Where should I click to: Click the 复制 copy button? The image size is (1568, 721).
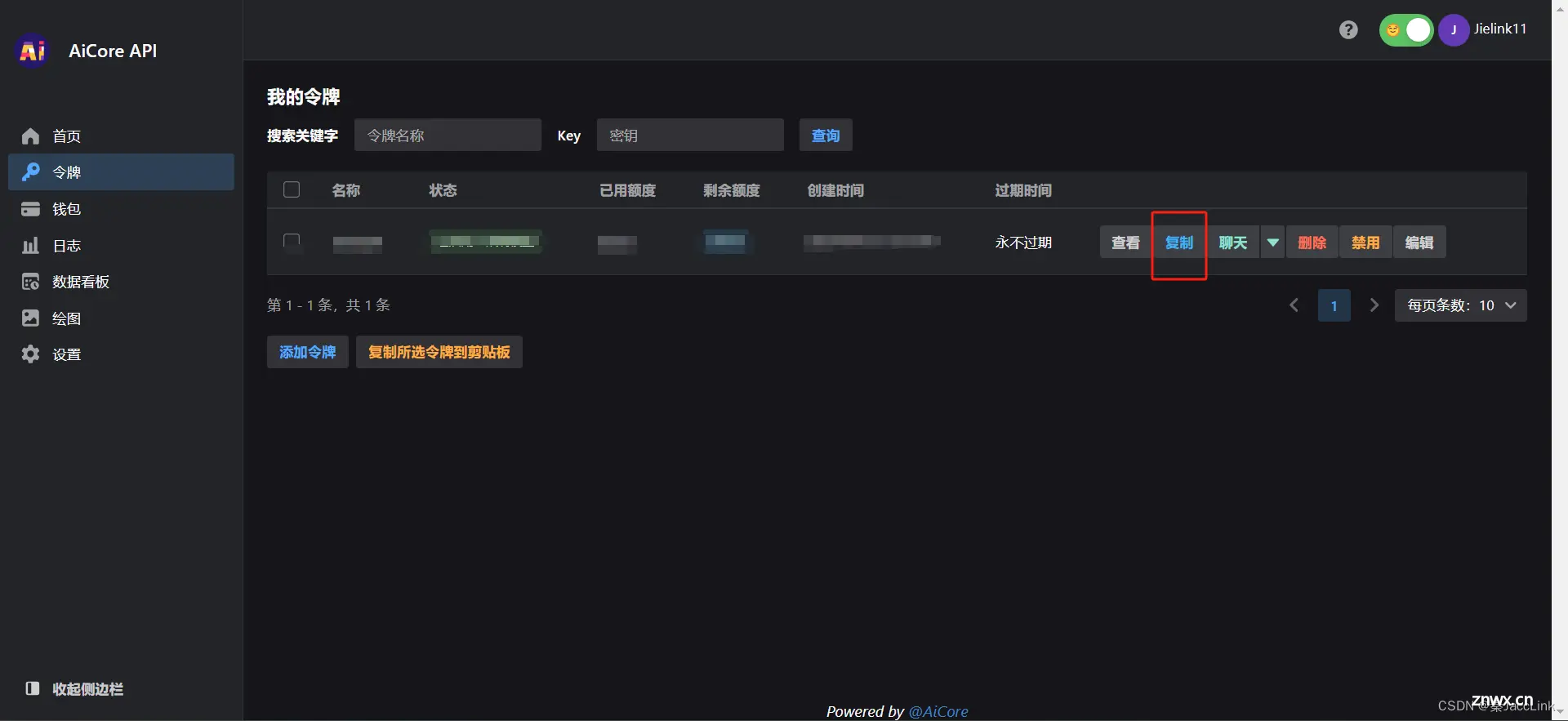(1179, 243)
